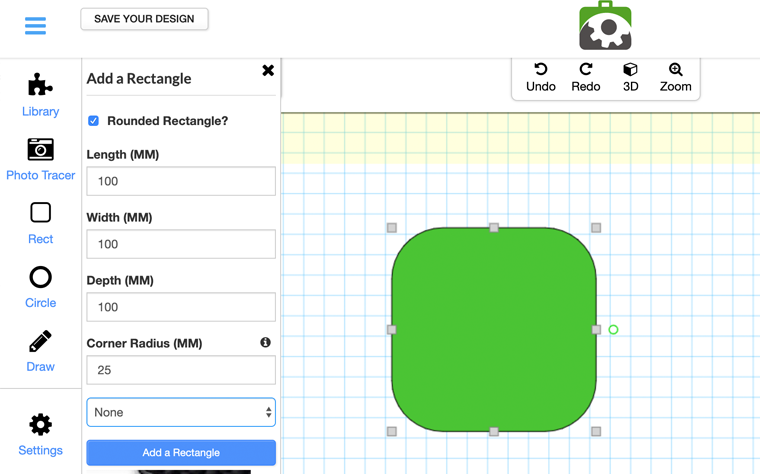Click the blue Add a Rectangle button

point(181,453)
